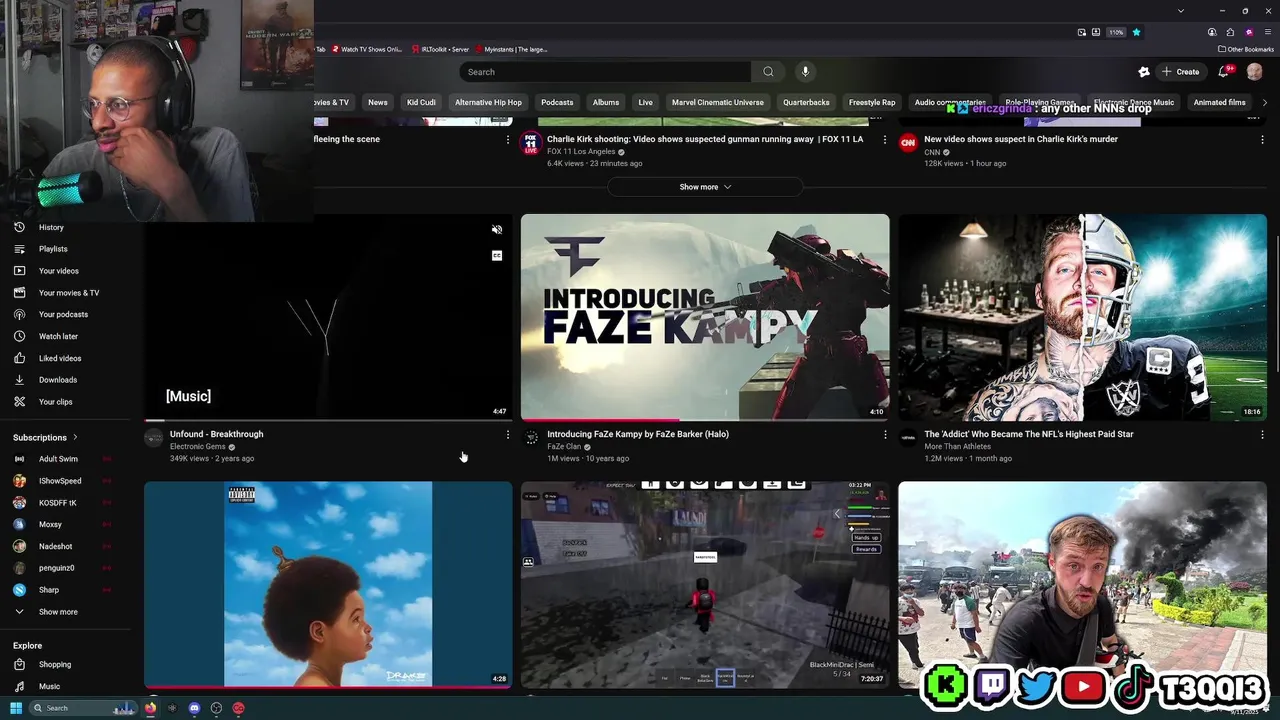1280x720 pixels.
Task: Click into the YouTube search field
Action: pyautogui.click(x=605, y=72)
